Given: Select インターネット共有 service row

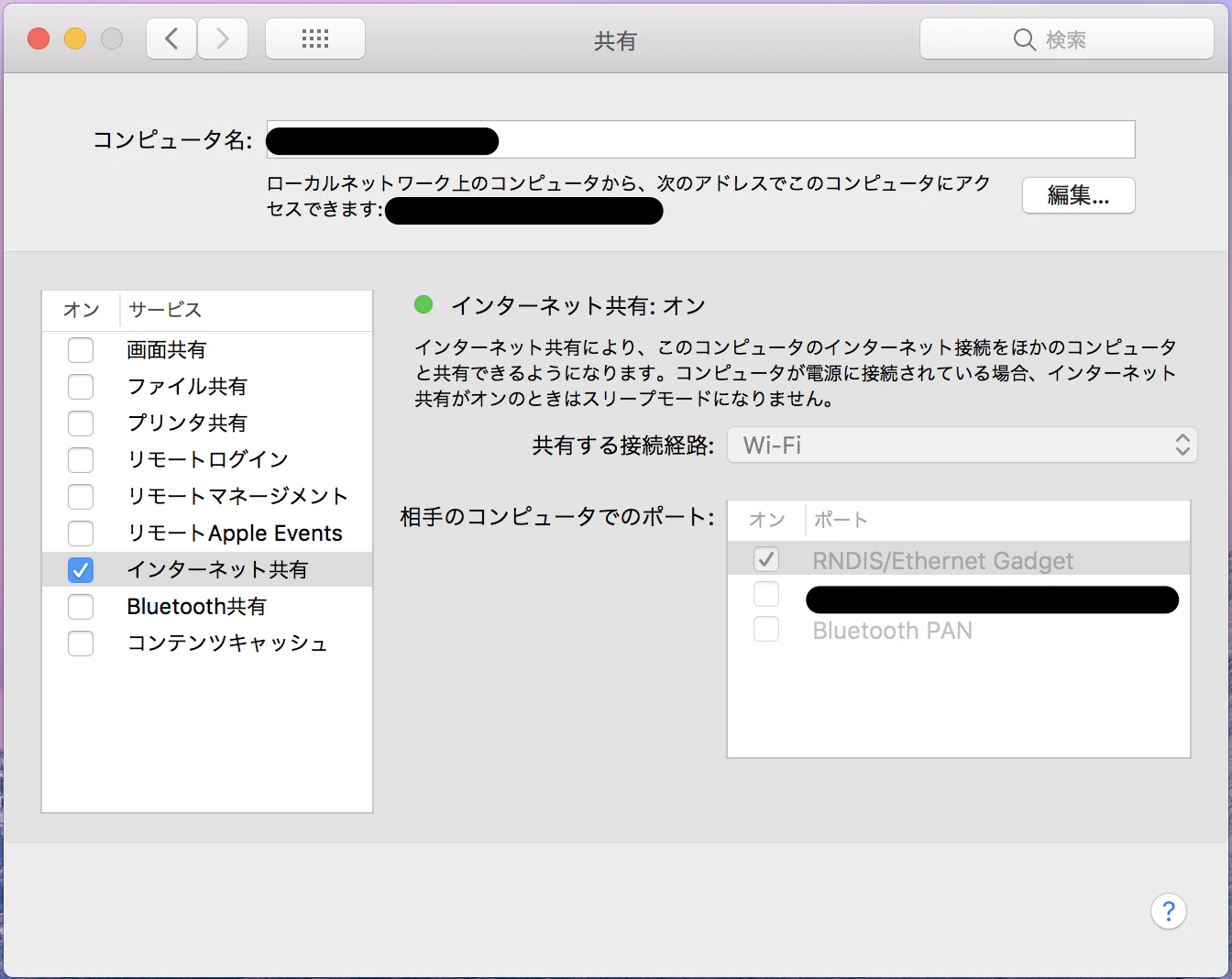Looking at the screenshot, I should pos(207,569).
